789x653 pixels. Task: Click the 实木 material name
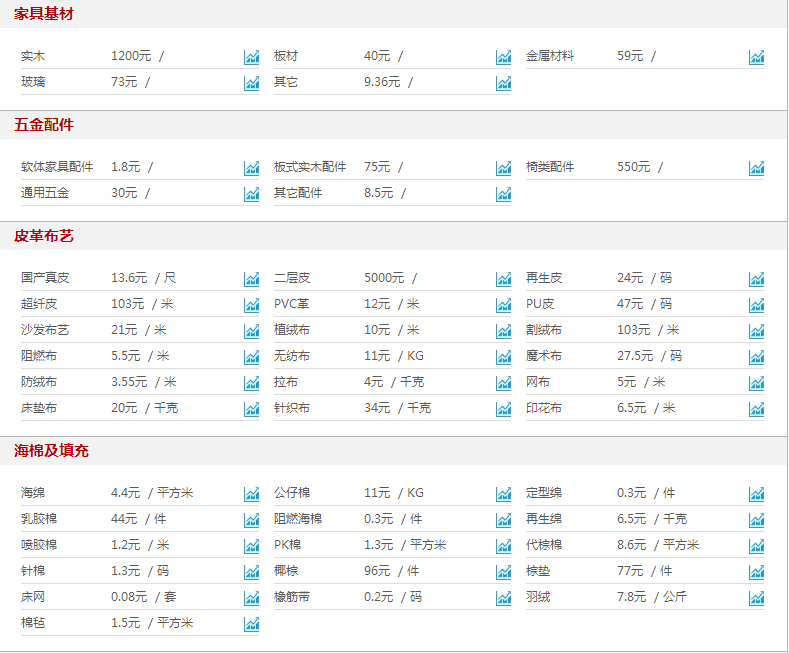click(x=33, y=56)
